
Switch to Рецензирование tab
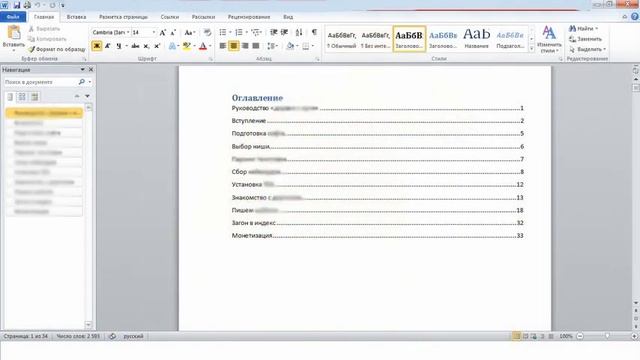(249, 17)
